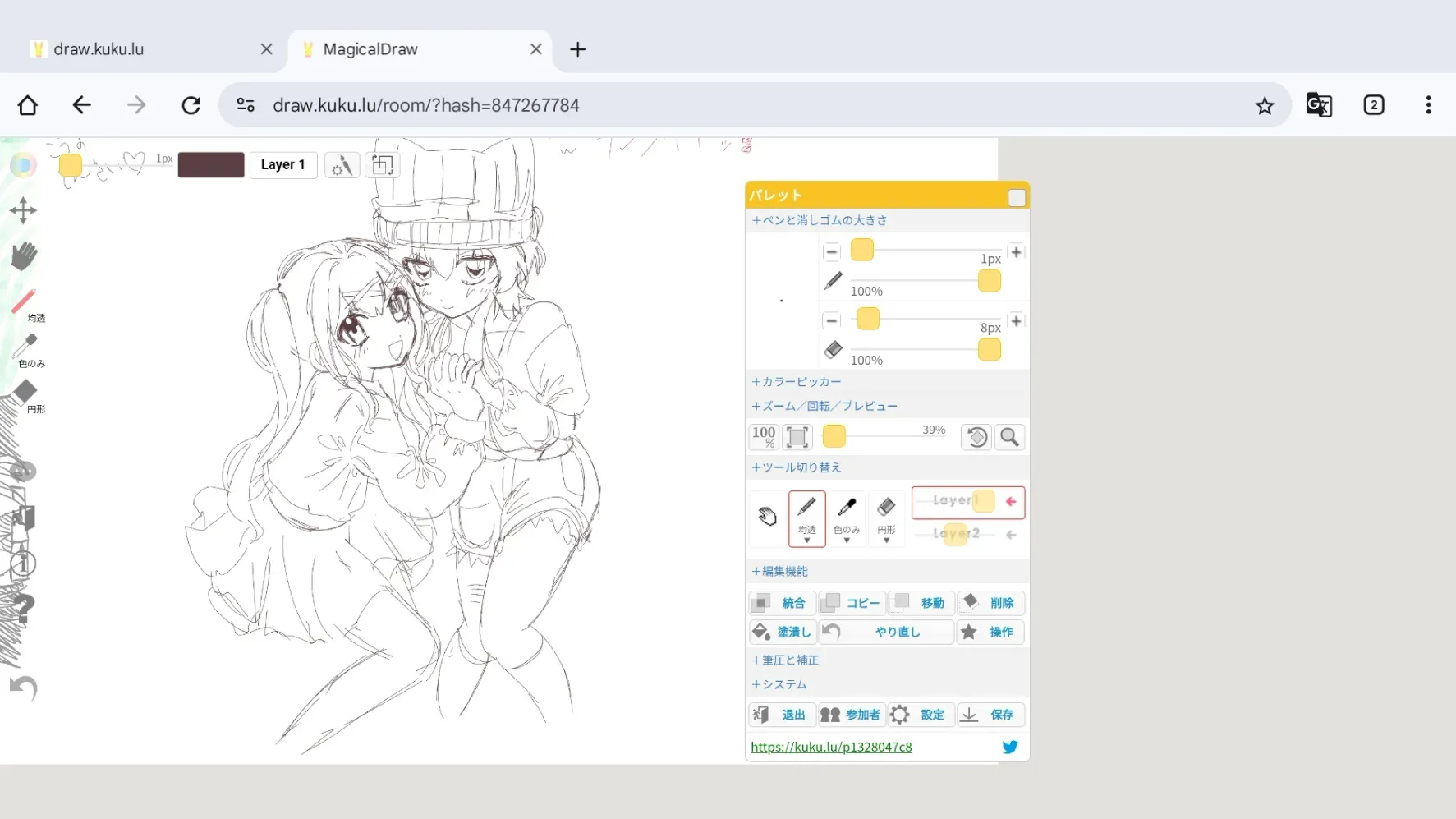Click the fit-to-screen zoom icon
Screen dimensions: 1456x819
pyautogui.click(x=797, y=437)
